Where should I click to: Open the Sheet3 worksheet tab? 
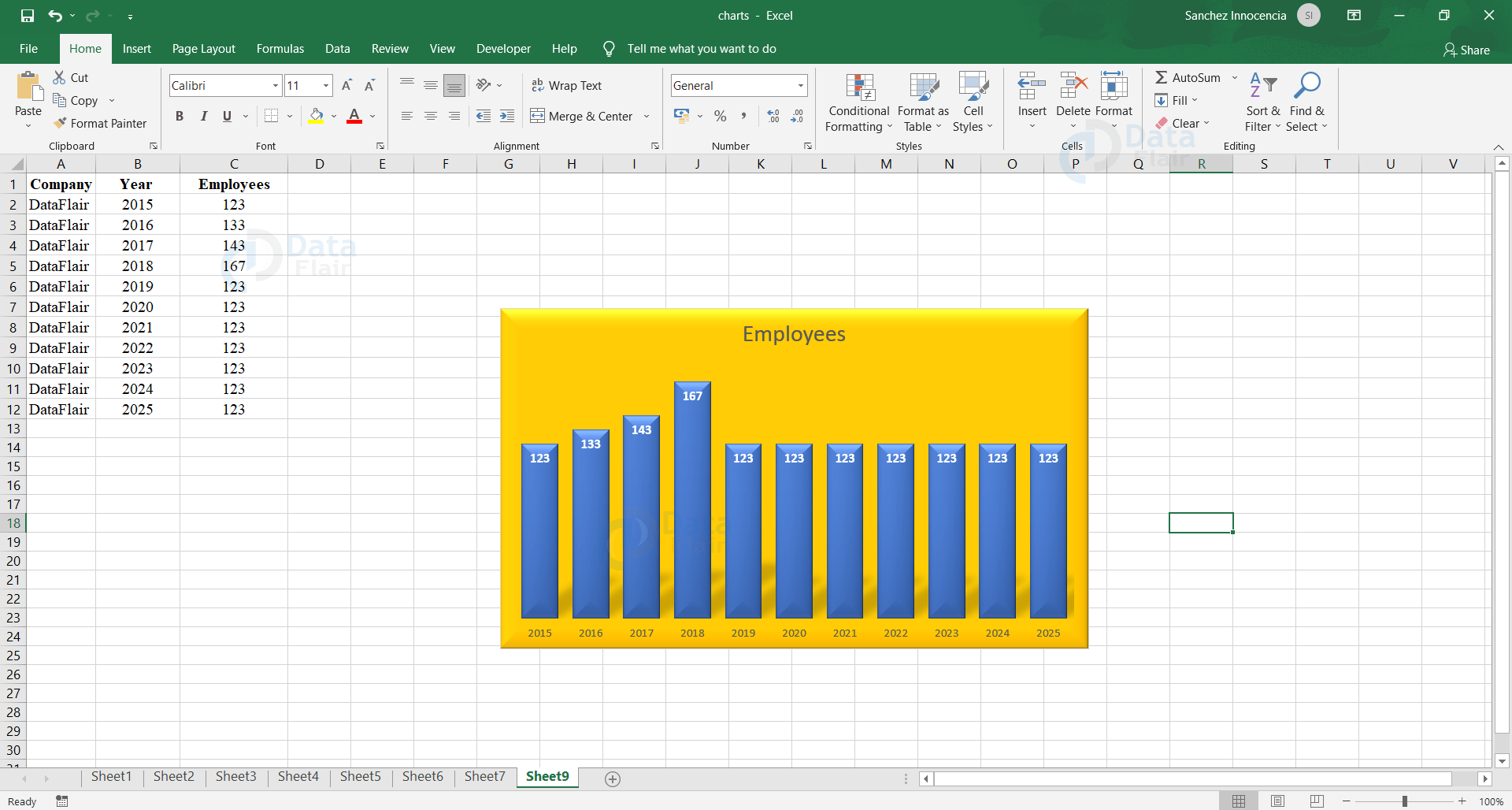(235, 776)
